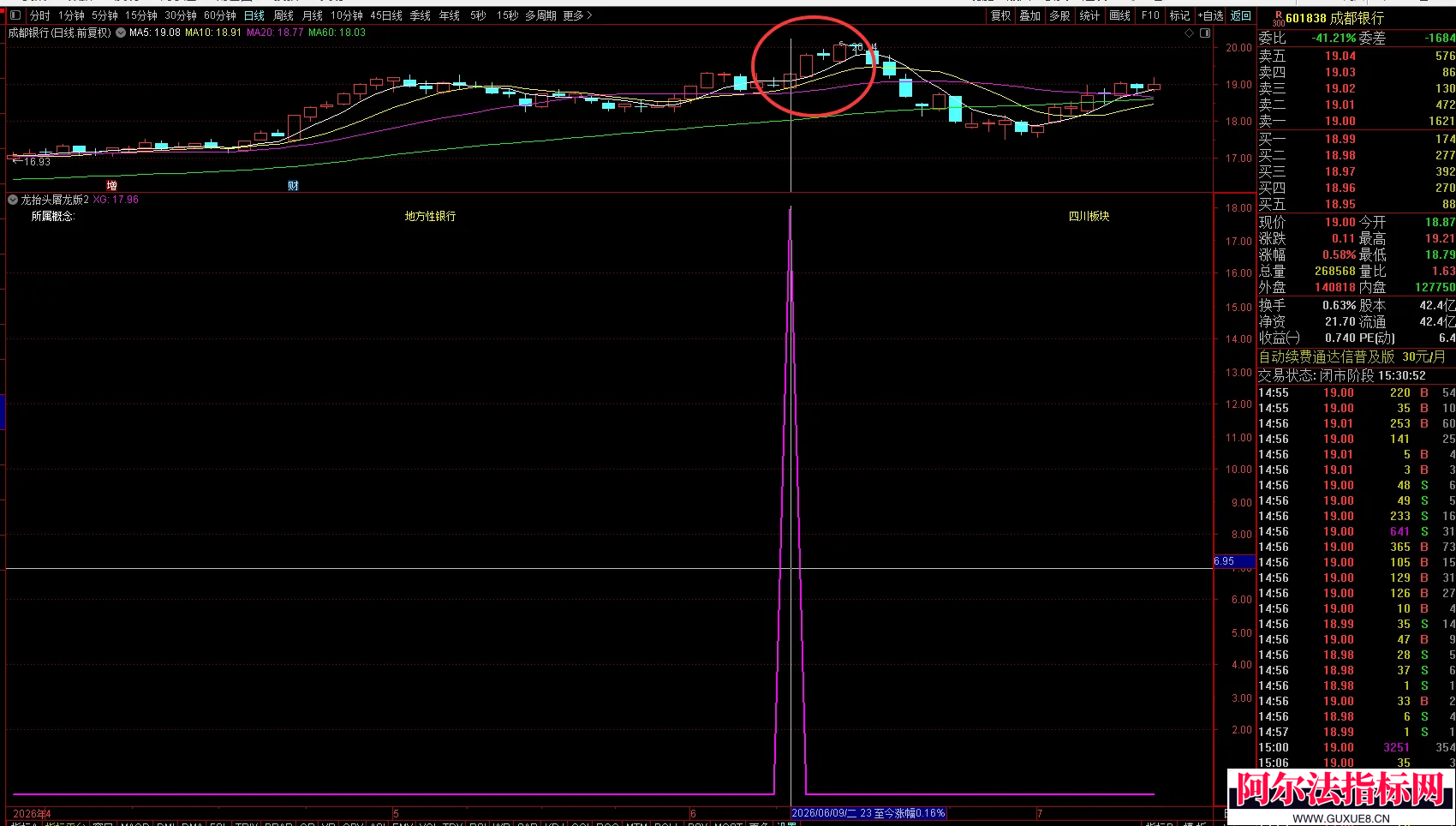Add stock with the +自选 button
This screenshot has height=826, width=1456.
1210,15
